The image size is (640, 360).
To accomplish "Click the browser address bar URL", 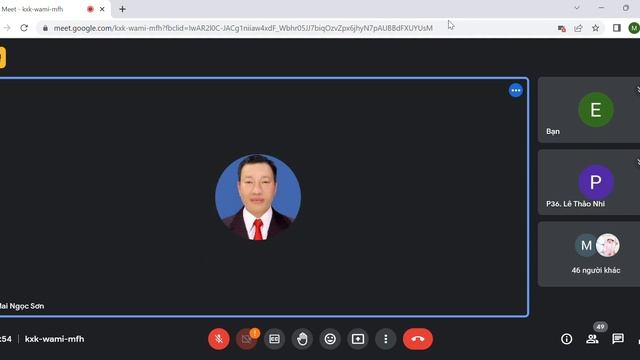I will (x=243, y=28).
